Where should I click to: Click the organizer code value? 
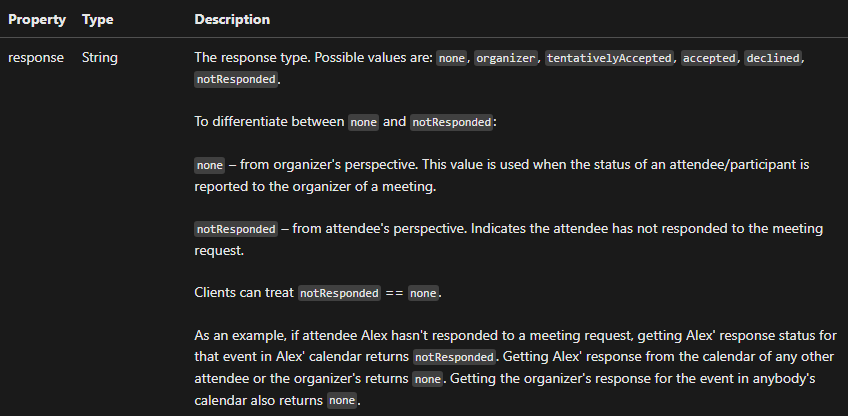pos(506,58)
